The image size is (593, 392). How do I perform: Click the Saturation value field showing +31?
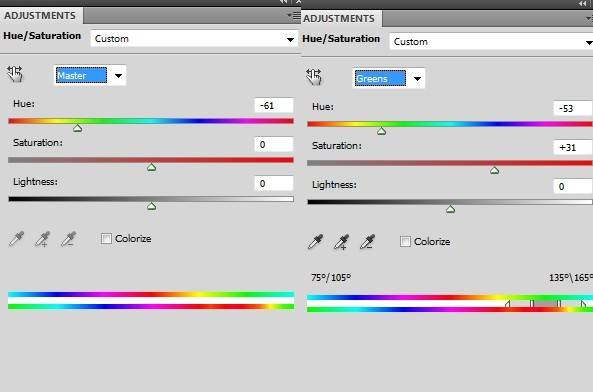click(x=573, y=147)
